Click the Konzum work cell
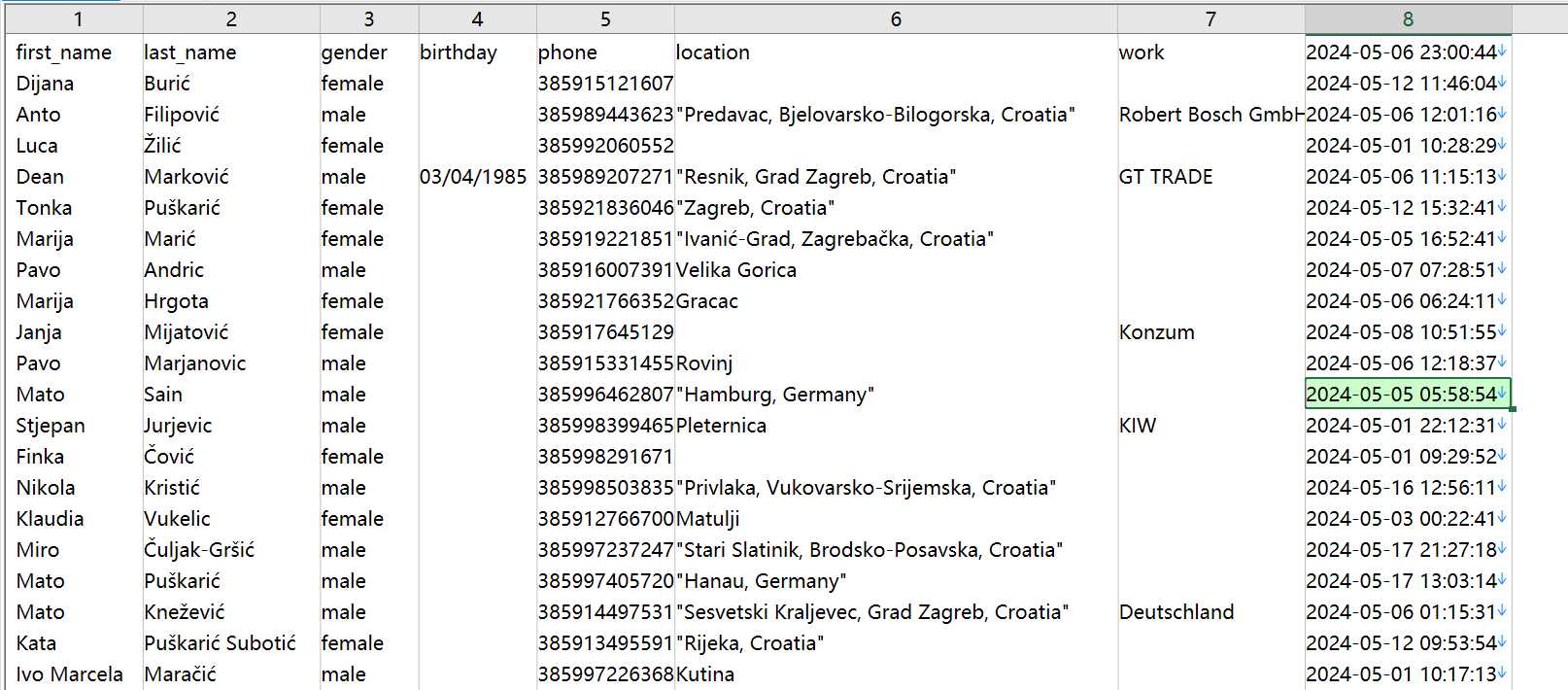The width and height of the screenshot is (1568, 690). pyautogui.click(x=1210, y=332)
